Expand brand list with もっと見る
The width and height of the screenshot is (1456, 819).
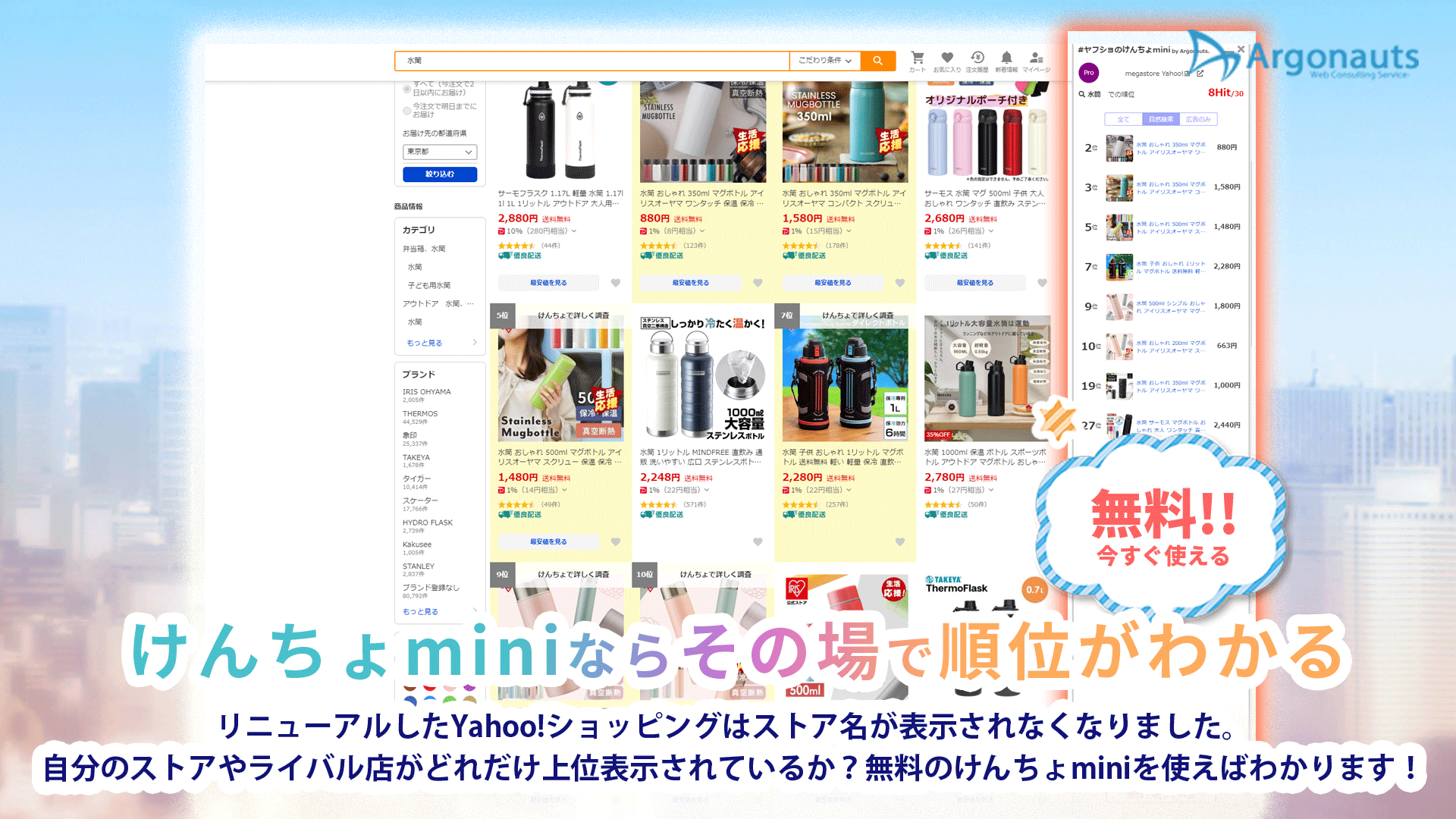point(421,611)
